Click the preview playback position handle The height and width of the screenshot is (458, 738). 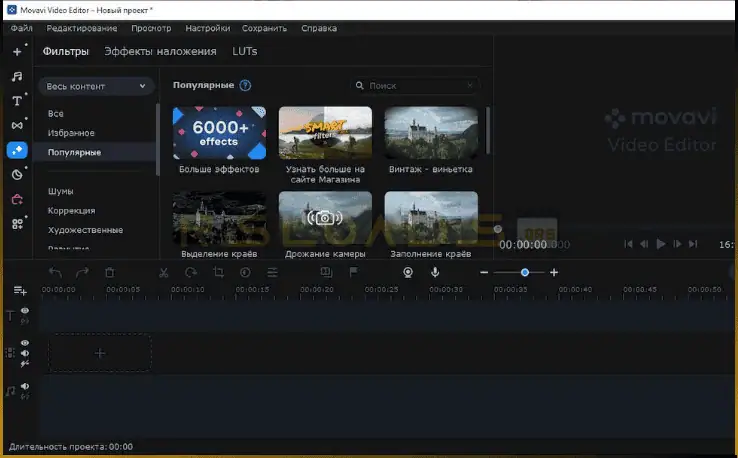point(497,229)
